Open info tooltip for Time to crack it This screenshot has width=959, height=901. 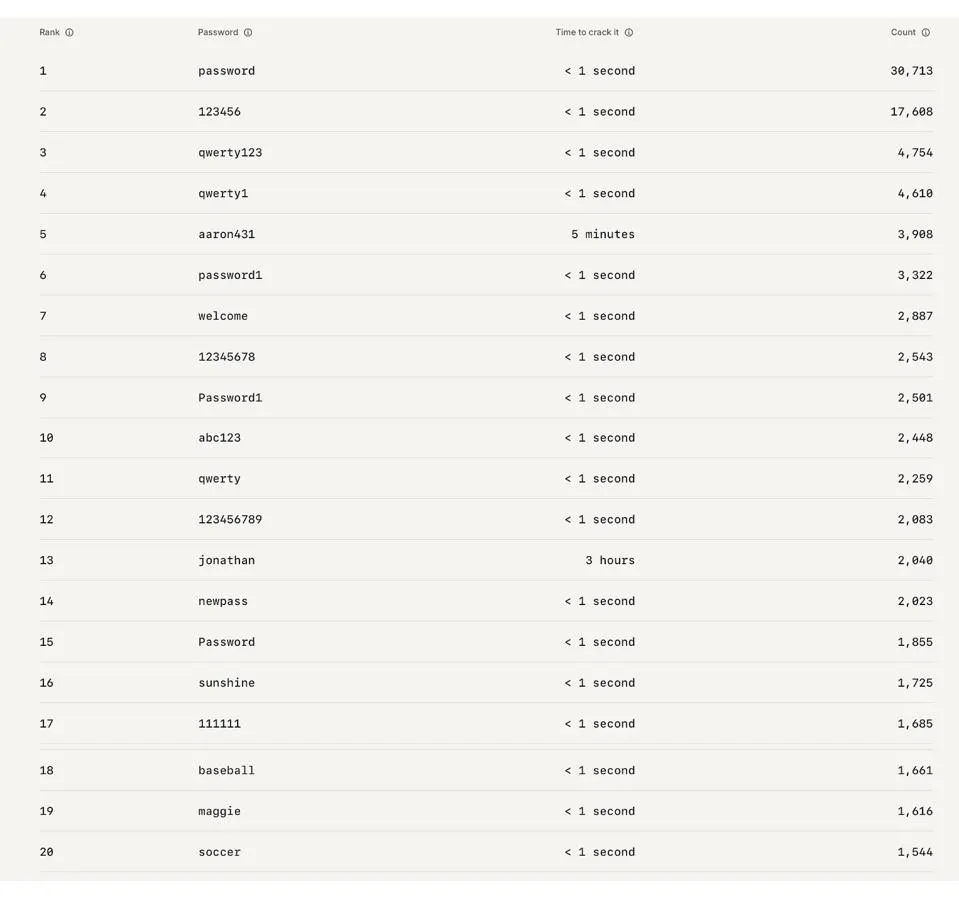pyautogui.click(x=629, y=33)
